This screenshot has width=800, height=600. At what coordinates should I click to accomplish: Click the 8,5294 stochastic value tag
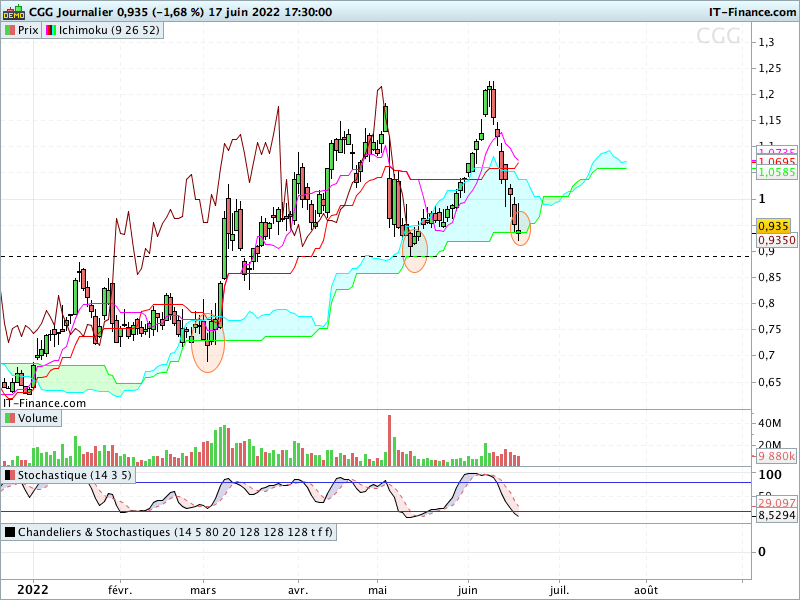pyautogui.click(x=777, y=515)
